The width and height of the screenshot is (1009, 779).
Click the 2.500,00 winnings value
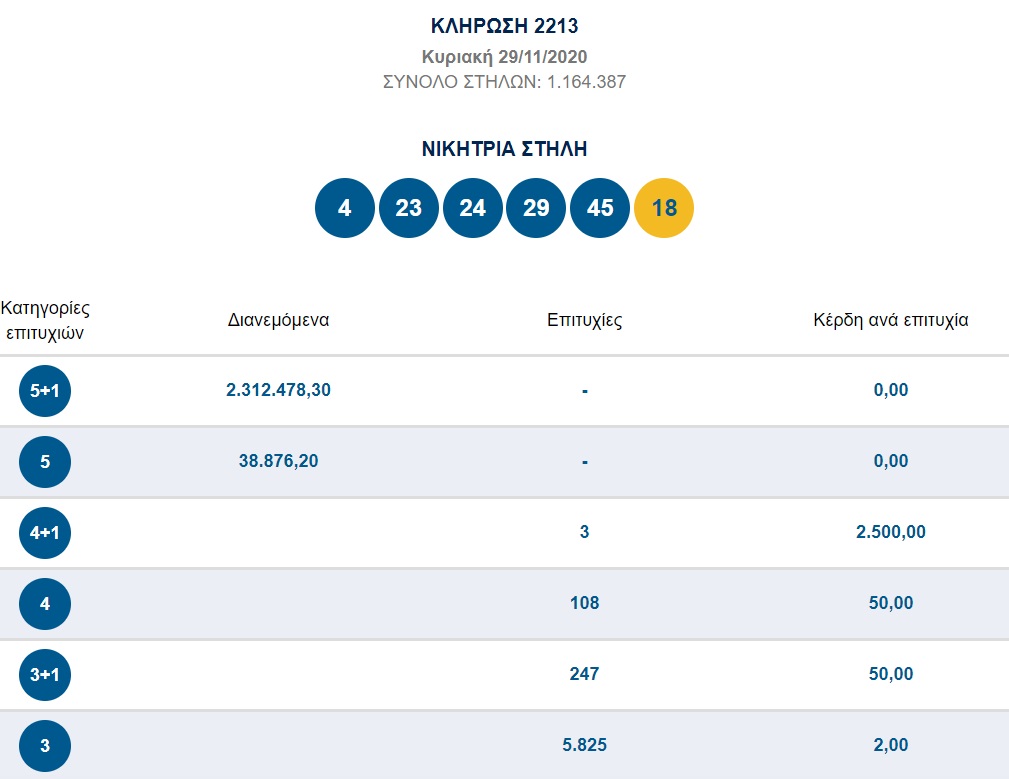[x=891, y=532]
